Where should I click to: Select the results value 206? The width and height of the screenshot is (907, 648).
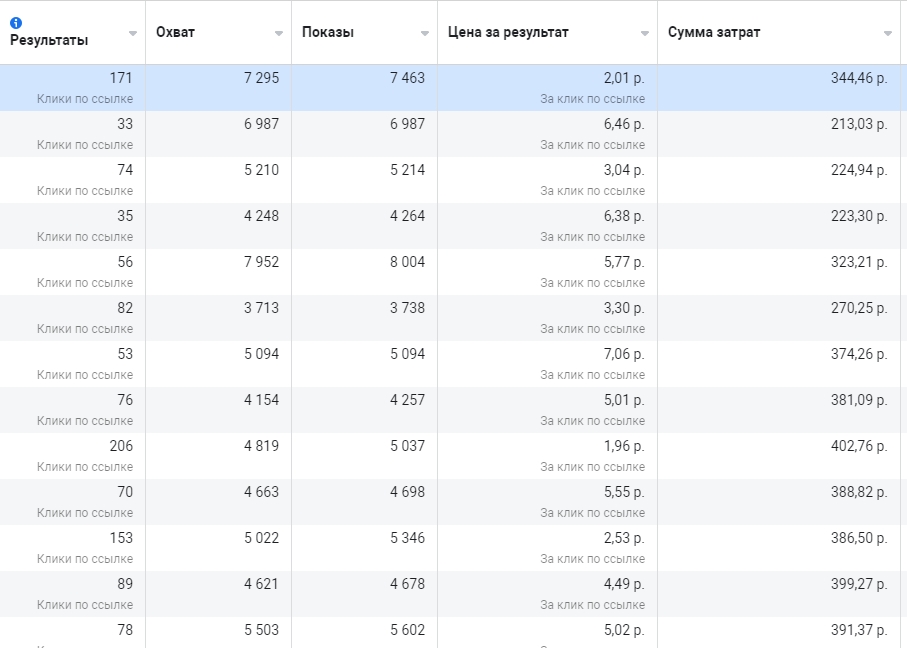(121, 446)
